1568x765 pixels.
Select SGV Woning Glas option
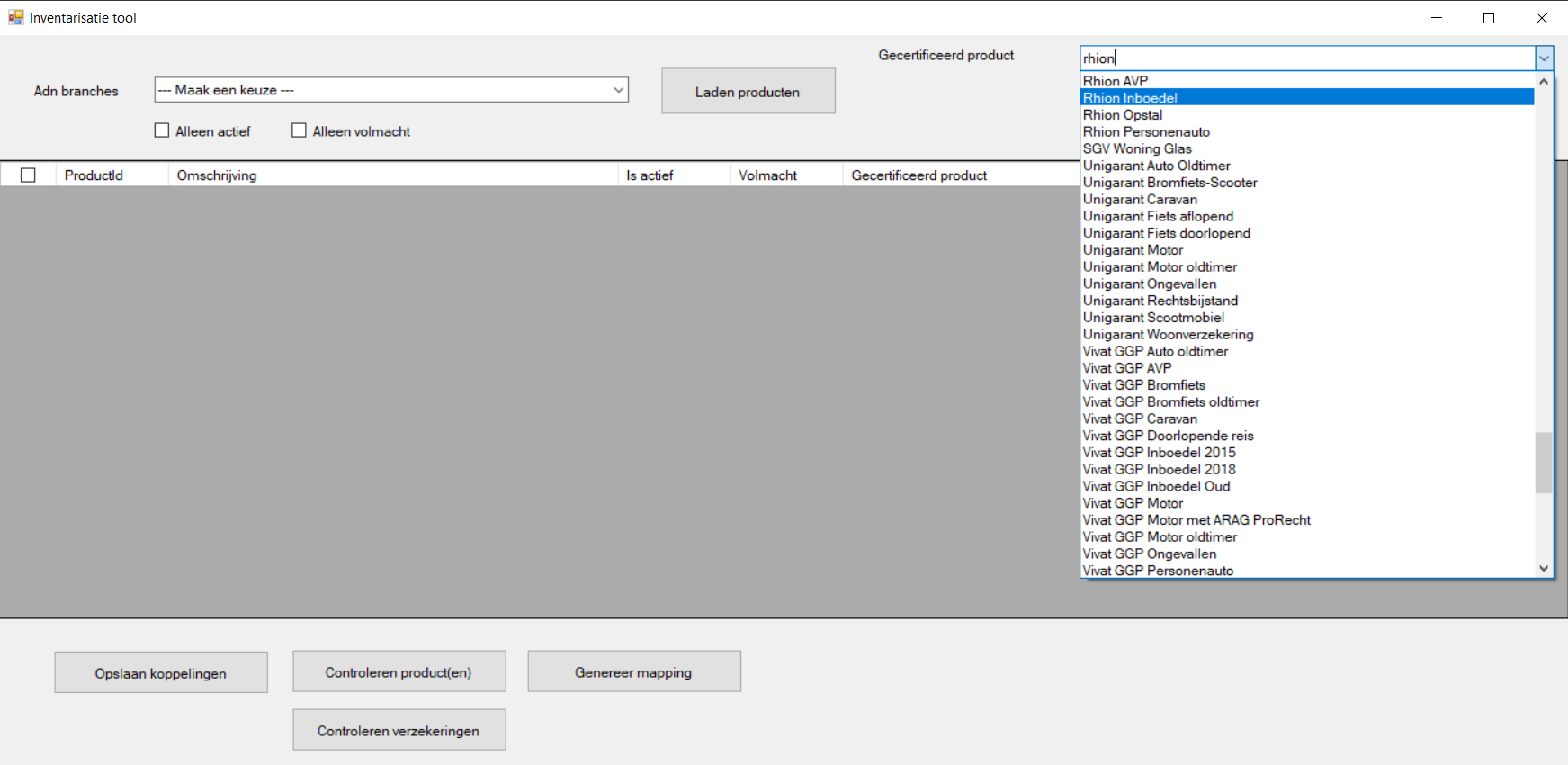1307,148
